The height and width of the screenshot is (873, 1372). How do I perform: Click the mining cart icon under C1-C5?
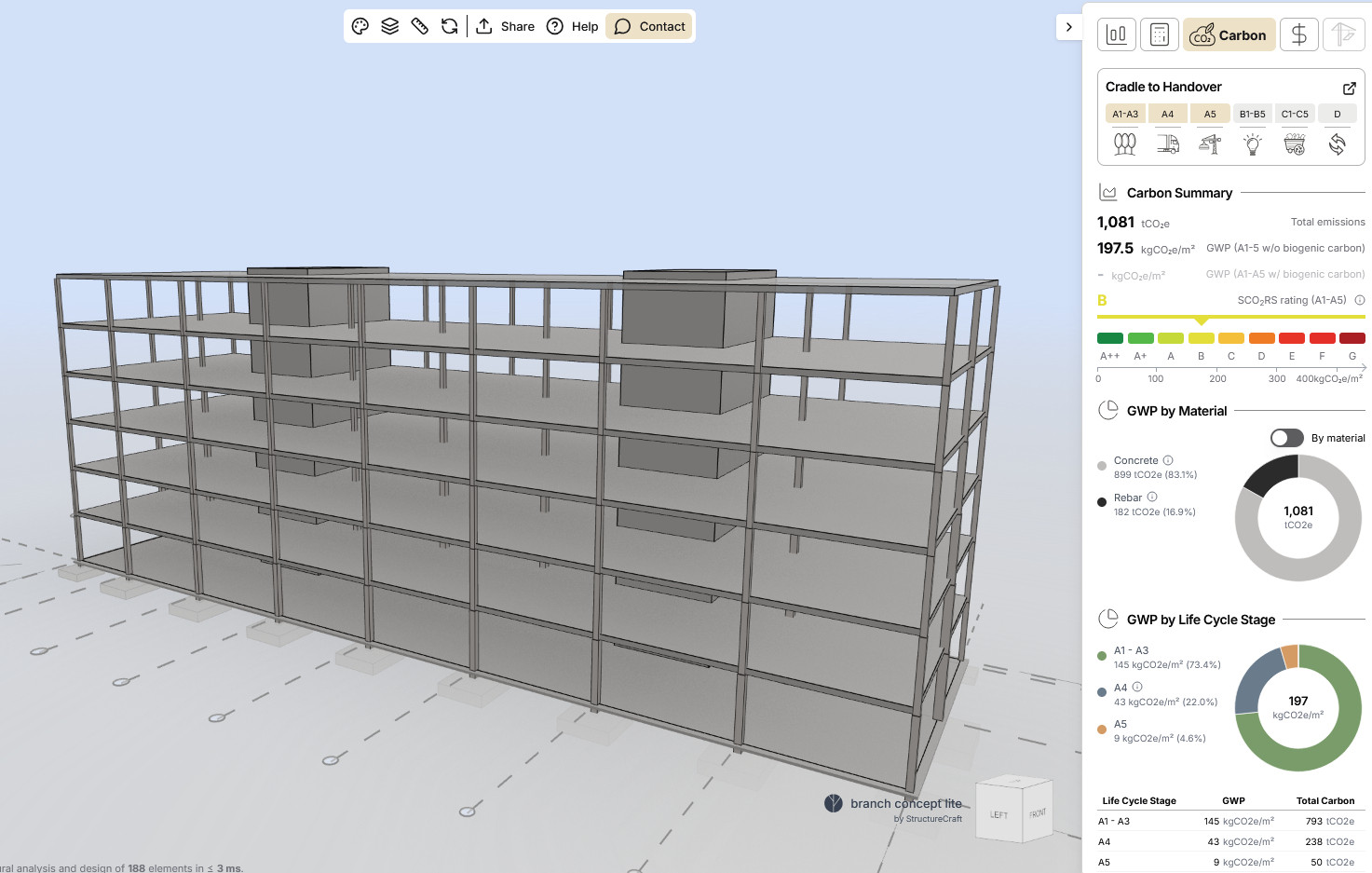coord(1295,143)
